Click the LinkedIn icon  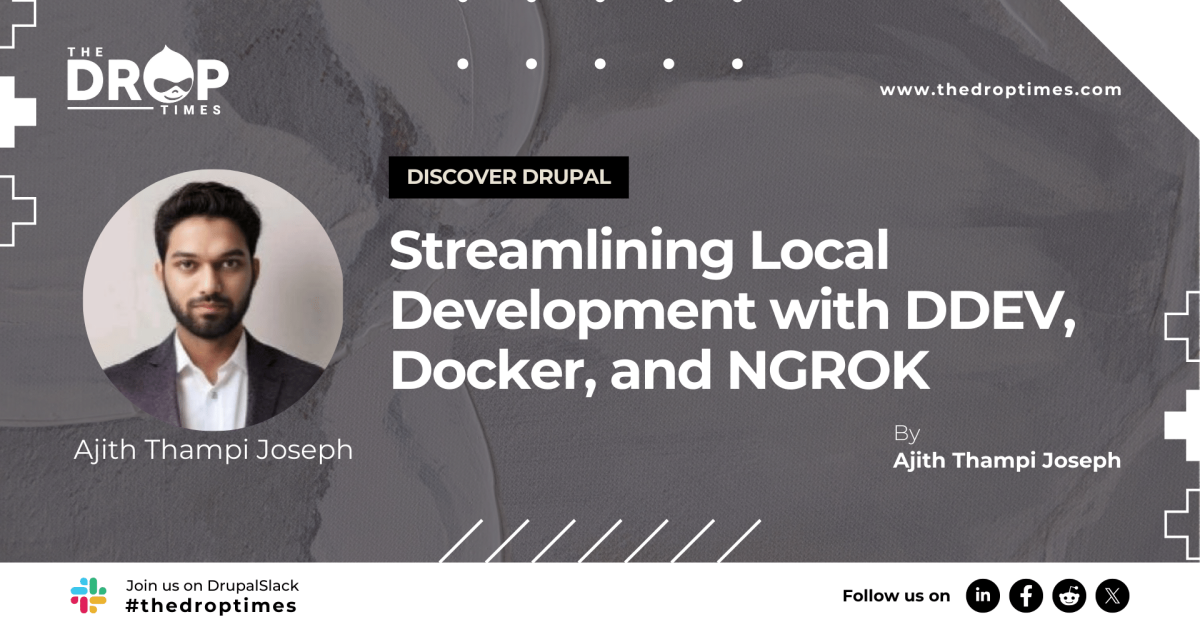[x=983, y=594]
